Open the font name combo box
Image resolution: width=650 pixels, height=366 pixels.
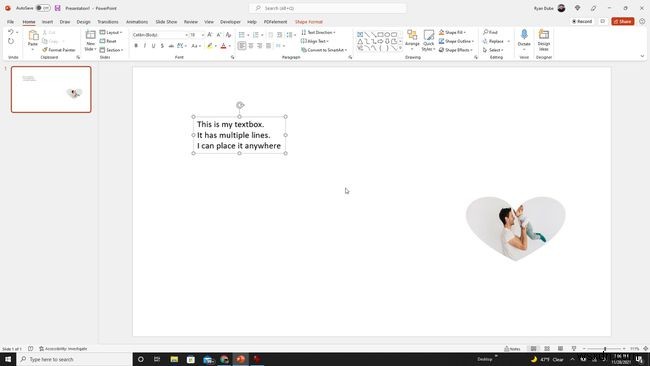[x=160, y=35]
